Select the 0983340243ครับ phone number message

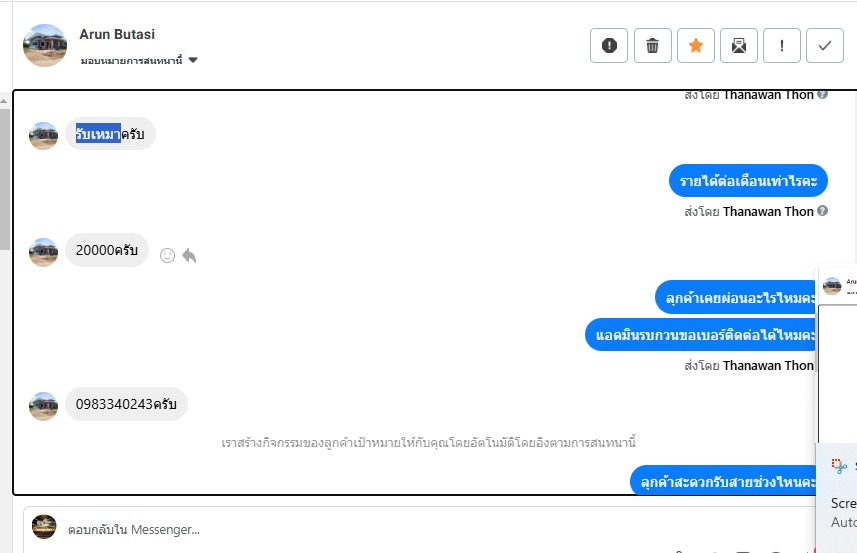pos(126,404)
